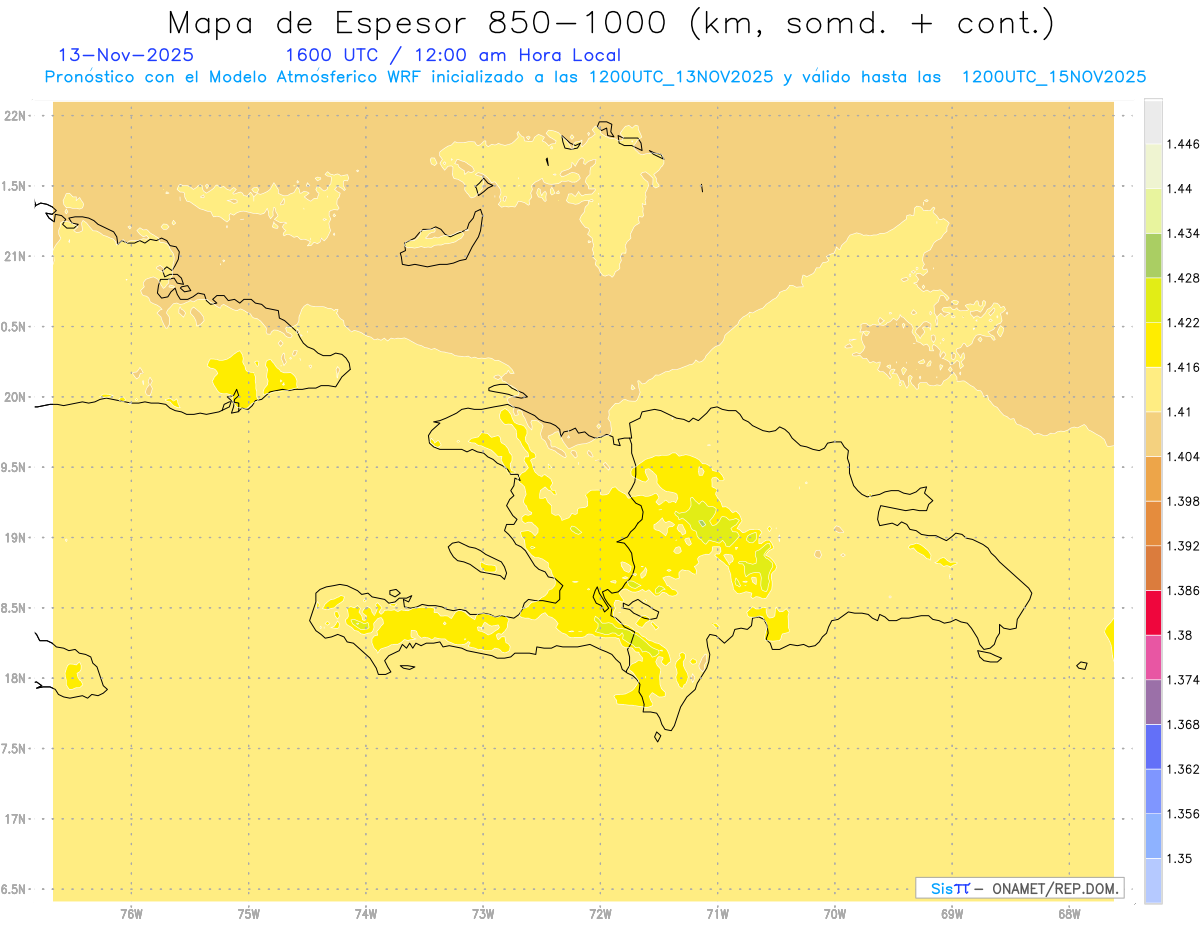Click the blue legend swatch between 1.362 and 1.368

1153,747
